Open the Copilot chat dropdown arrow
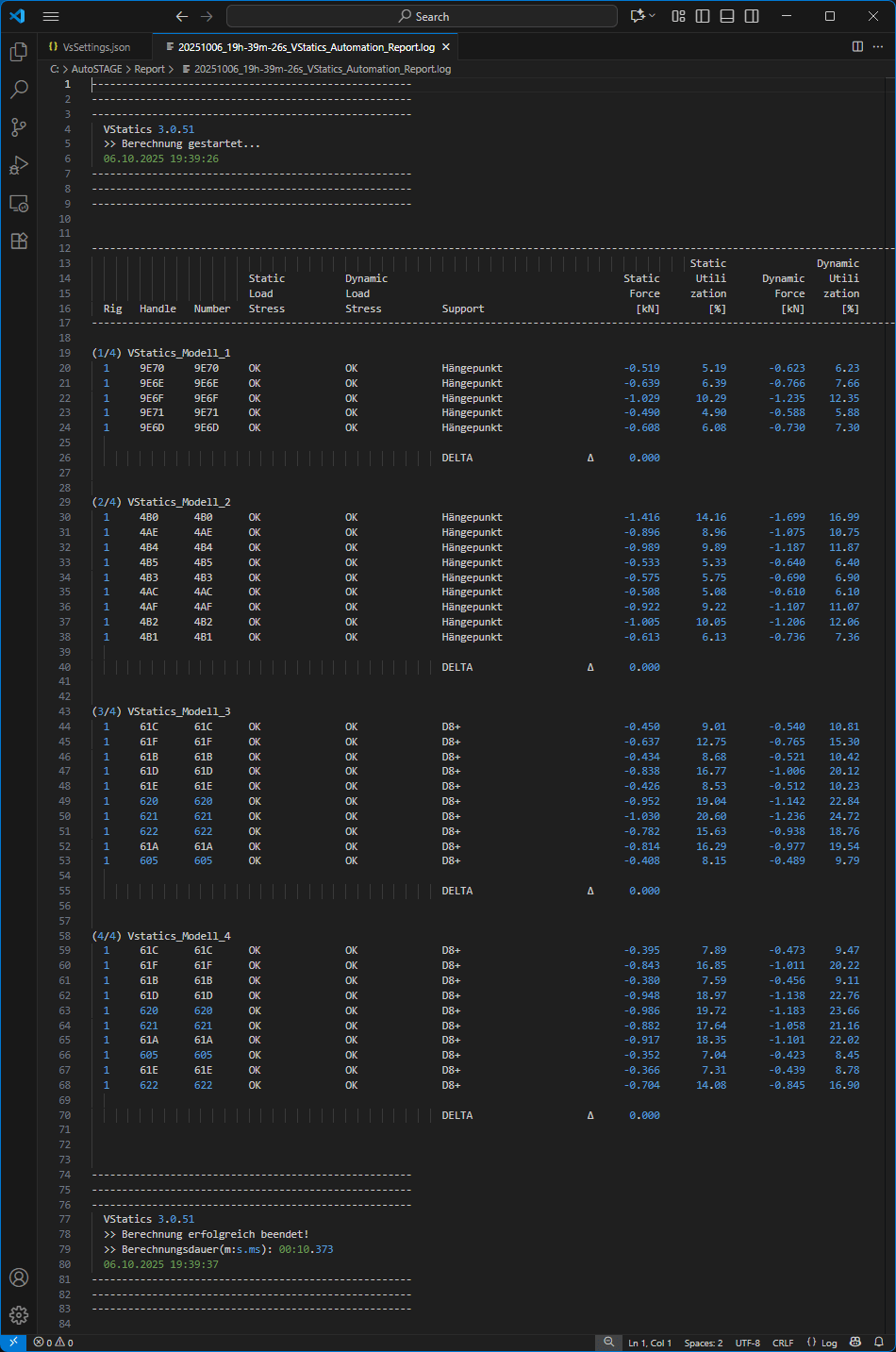896x1352 pixels. pyautogui.click(x=652, y=16)
